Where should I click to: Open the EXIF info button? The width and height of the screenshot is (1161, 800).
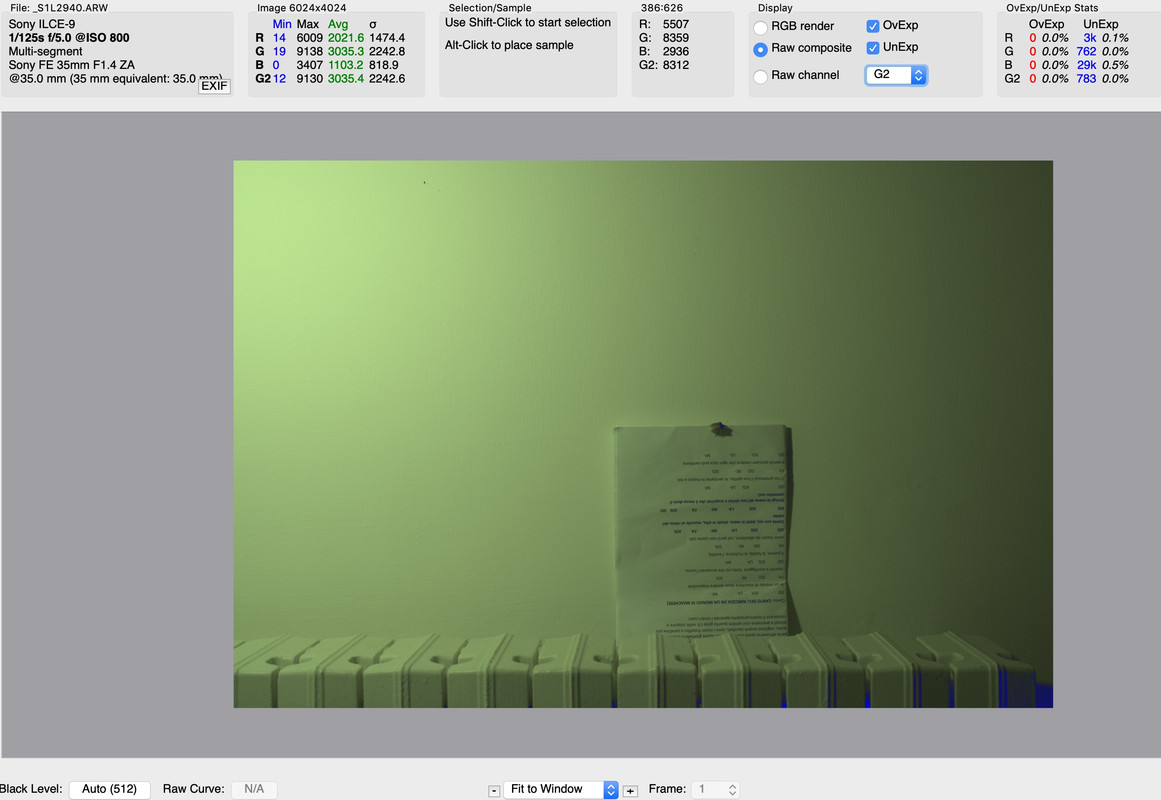tap(215, 86)
